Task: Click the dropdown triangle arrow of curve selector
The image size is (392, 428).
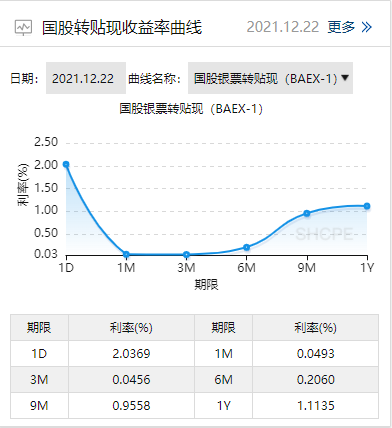Action: (345, 78)
